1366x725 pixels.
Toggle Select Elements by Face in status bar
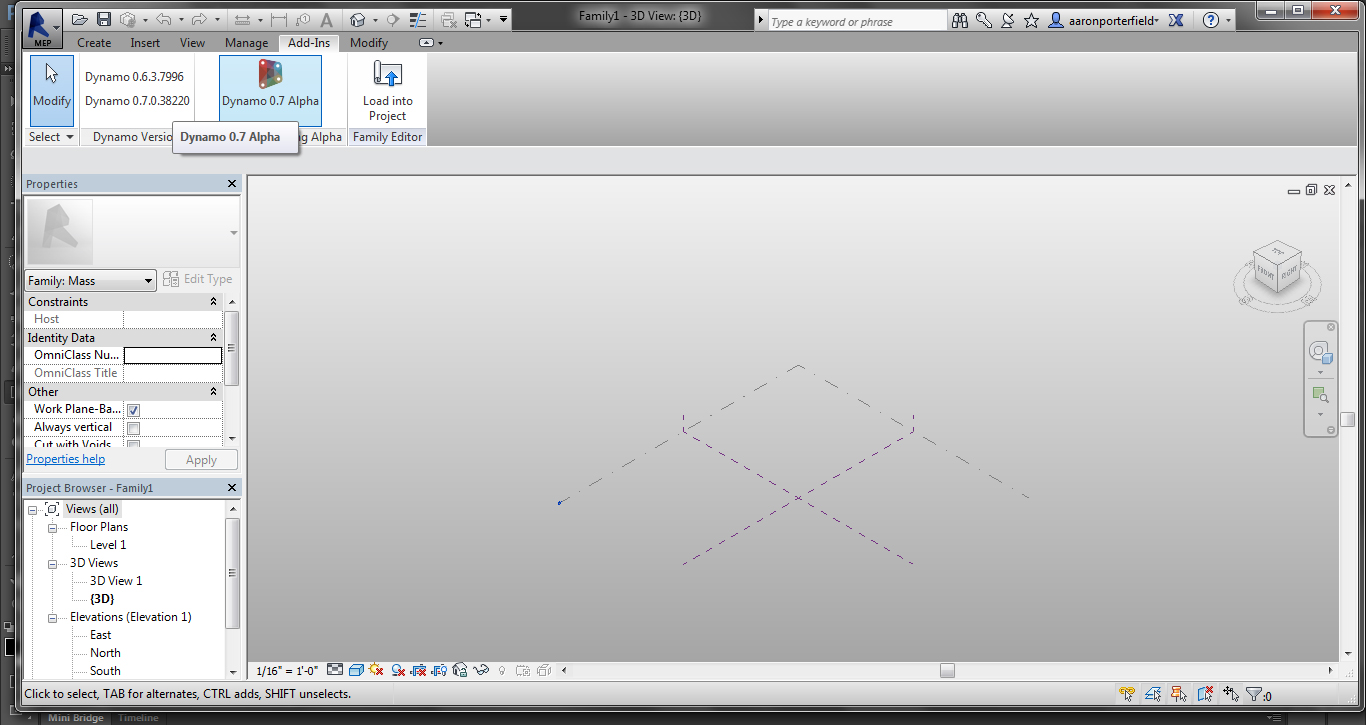1205,694
